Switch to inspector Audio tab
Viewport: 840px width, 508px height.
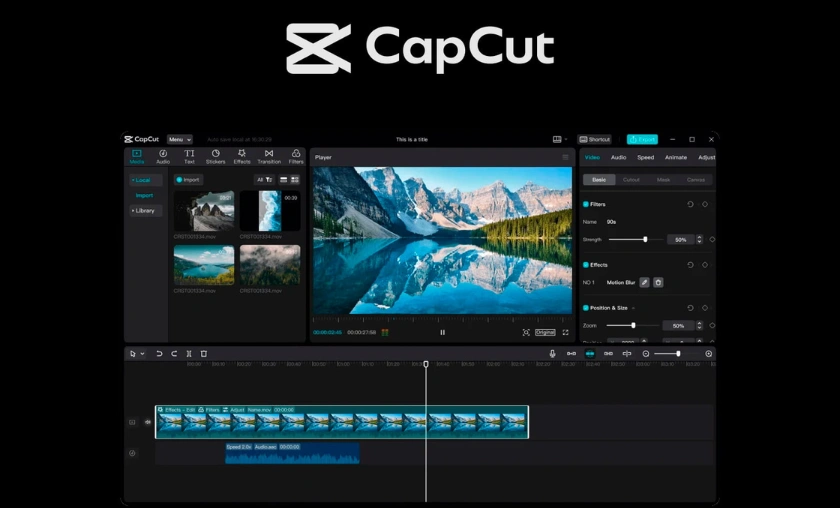[618, 158]
